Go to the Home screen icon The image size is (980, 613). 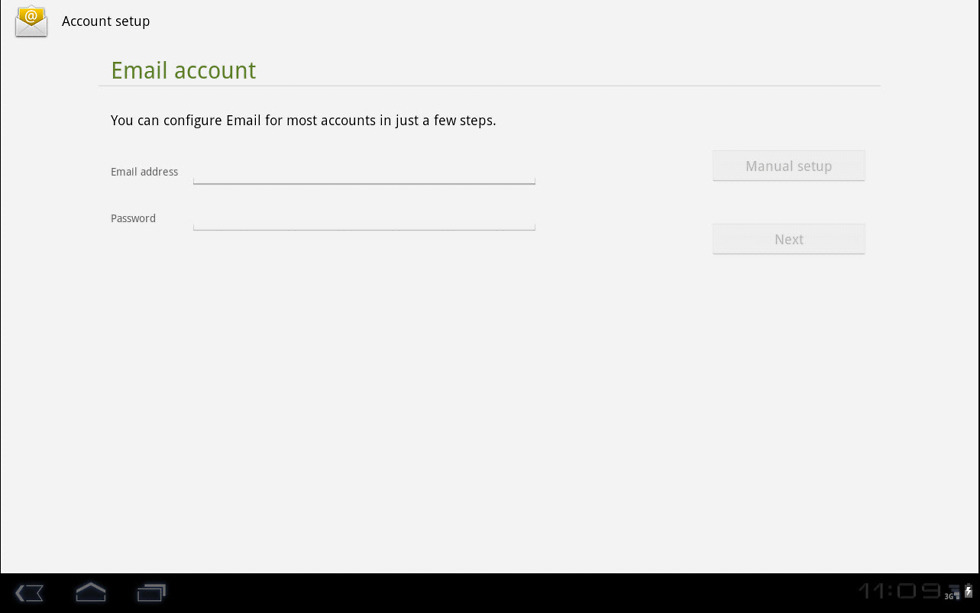(90, 593)
